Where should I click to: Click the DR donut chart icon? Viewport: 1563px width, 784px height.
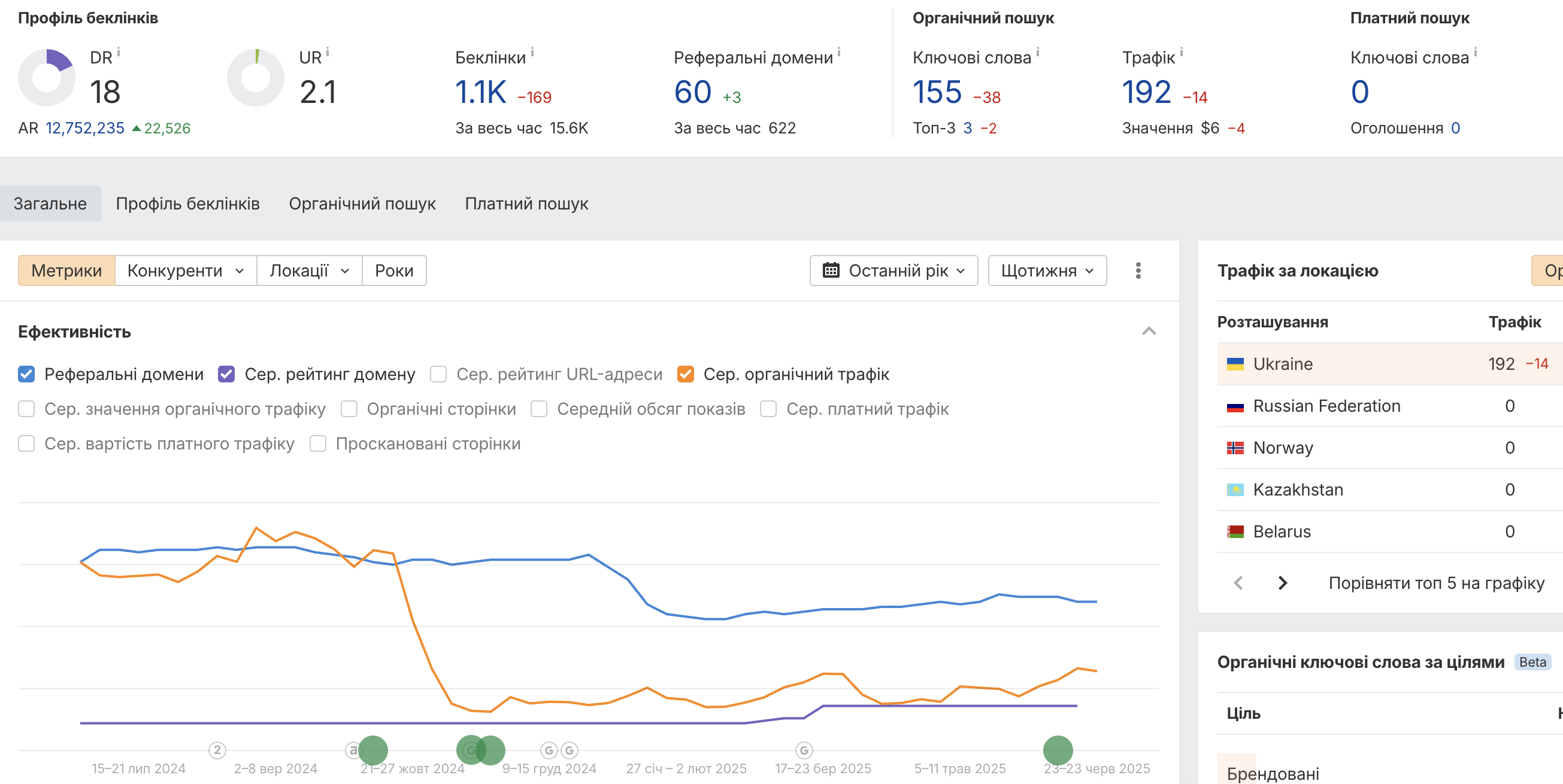click(x=47, y=78)
